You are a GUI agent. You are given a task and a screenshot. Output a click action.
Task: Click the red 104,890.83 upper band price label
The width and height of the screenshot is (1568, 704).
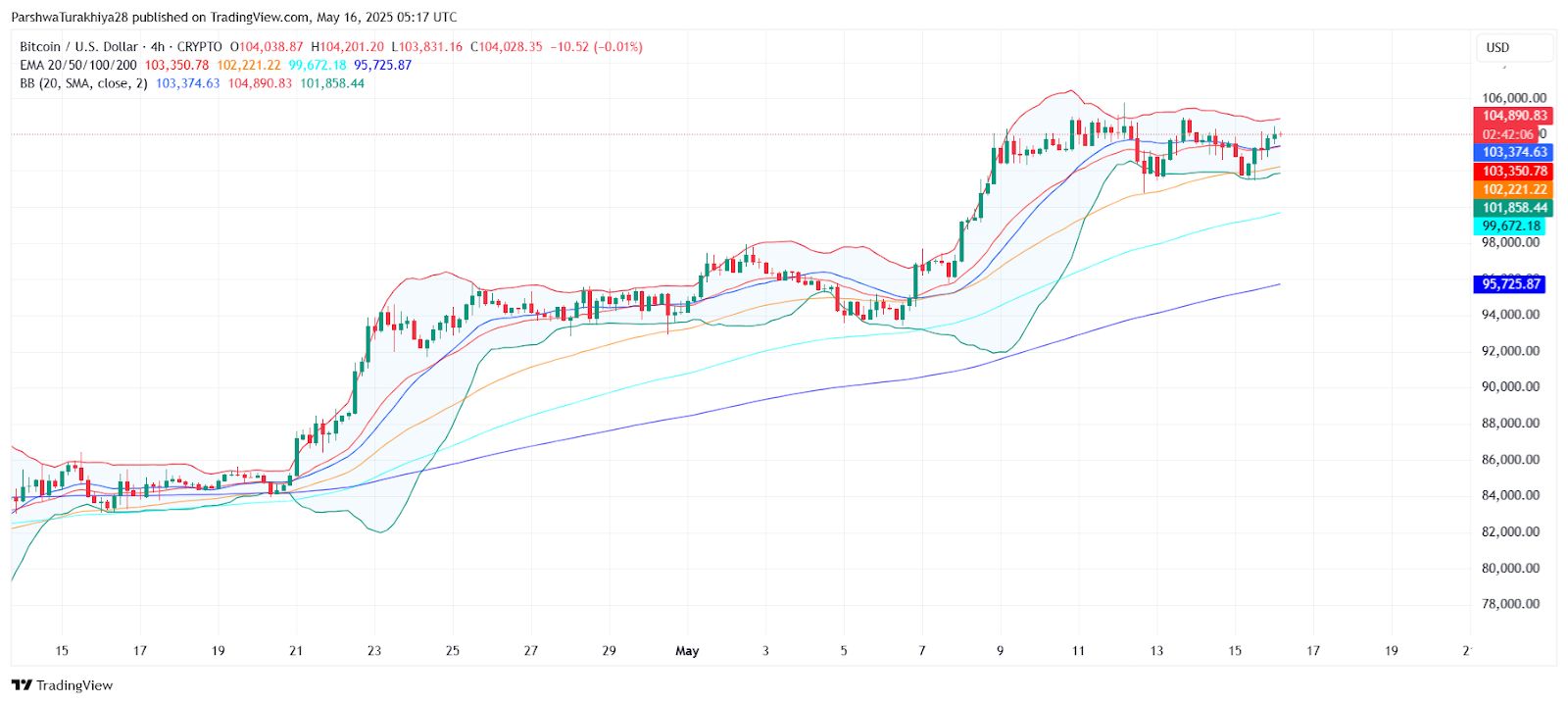tap(1513, 116)
